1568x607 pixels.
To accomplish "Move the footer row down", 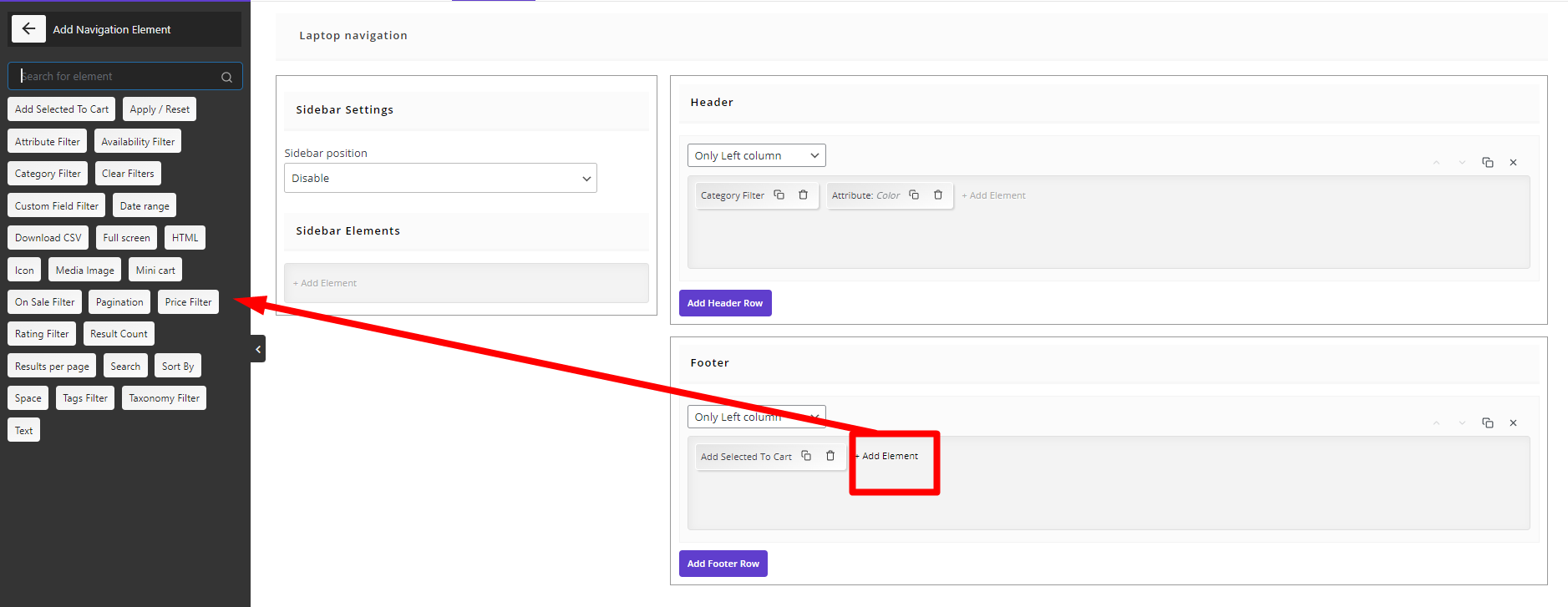I will coord(1462,423).
